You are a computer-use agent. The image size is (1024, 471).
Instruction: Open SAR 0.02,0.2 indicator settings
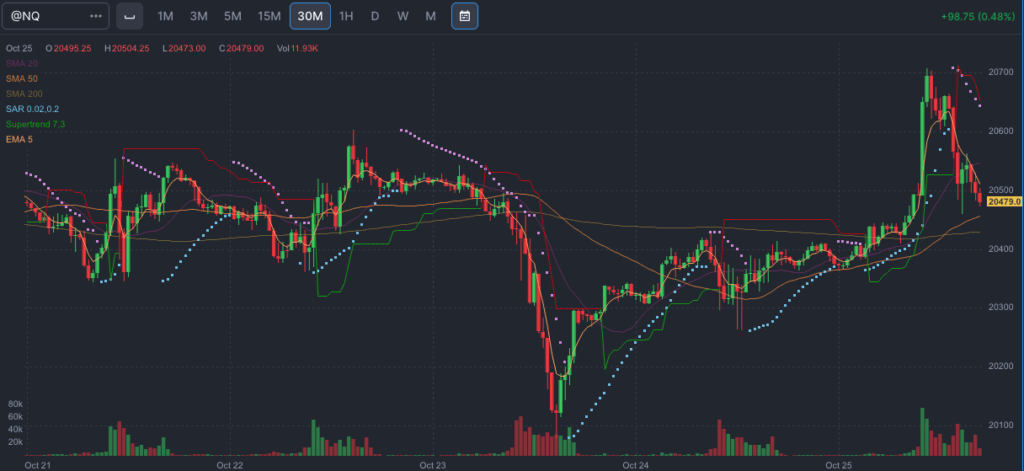(x=33, y=108)
